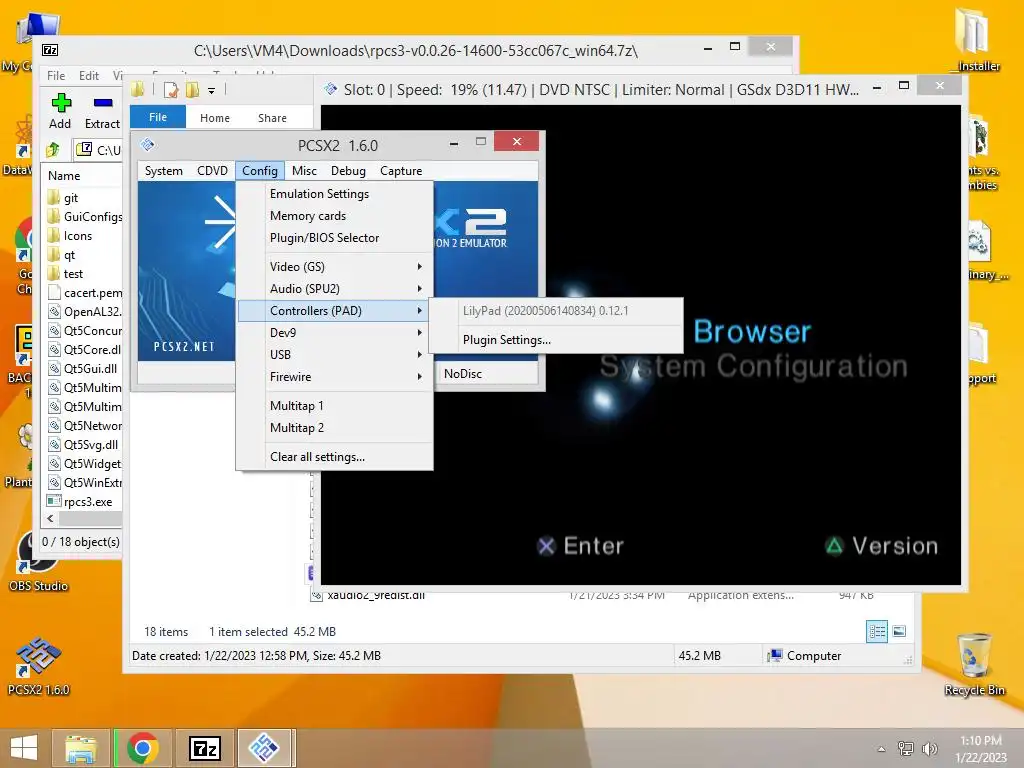The image size is (1024, 768).
Task: Expand Video (GS) submenu
Action: click(334, 266)
